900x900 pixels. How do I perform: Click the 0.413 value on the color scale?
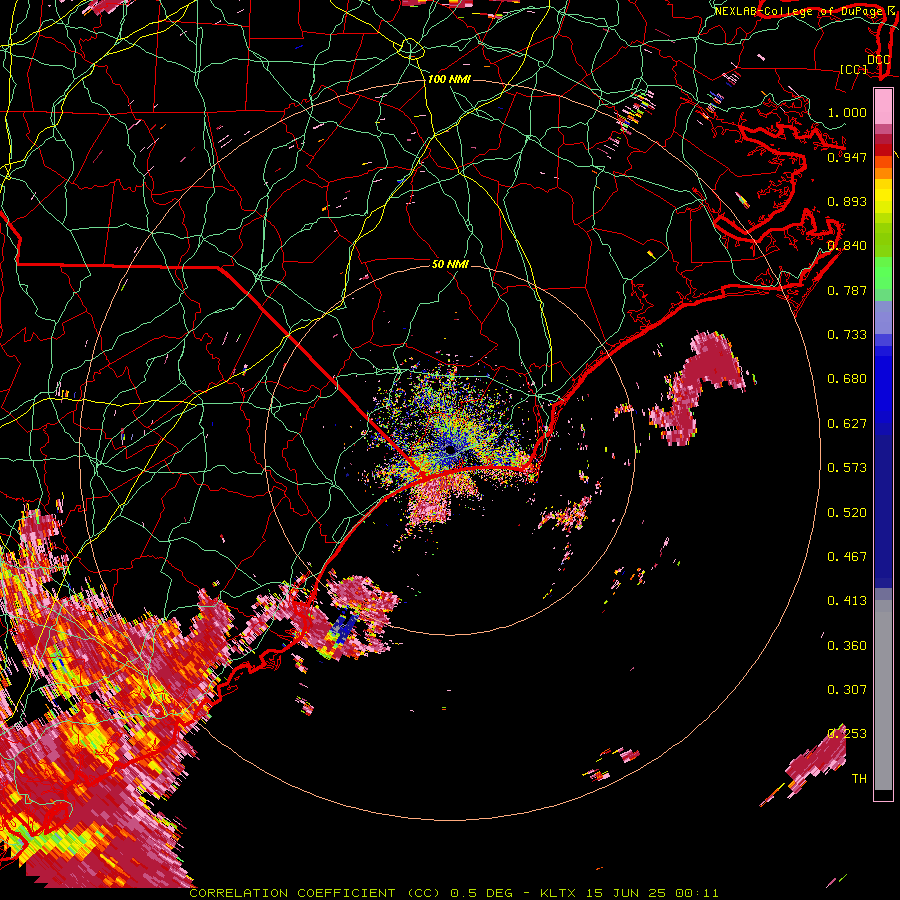point(847,601)
